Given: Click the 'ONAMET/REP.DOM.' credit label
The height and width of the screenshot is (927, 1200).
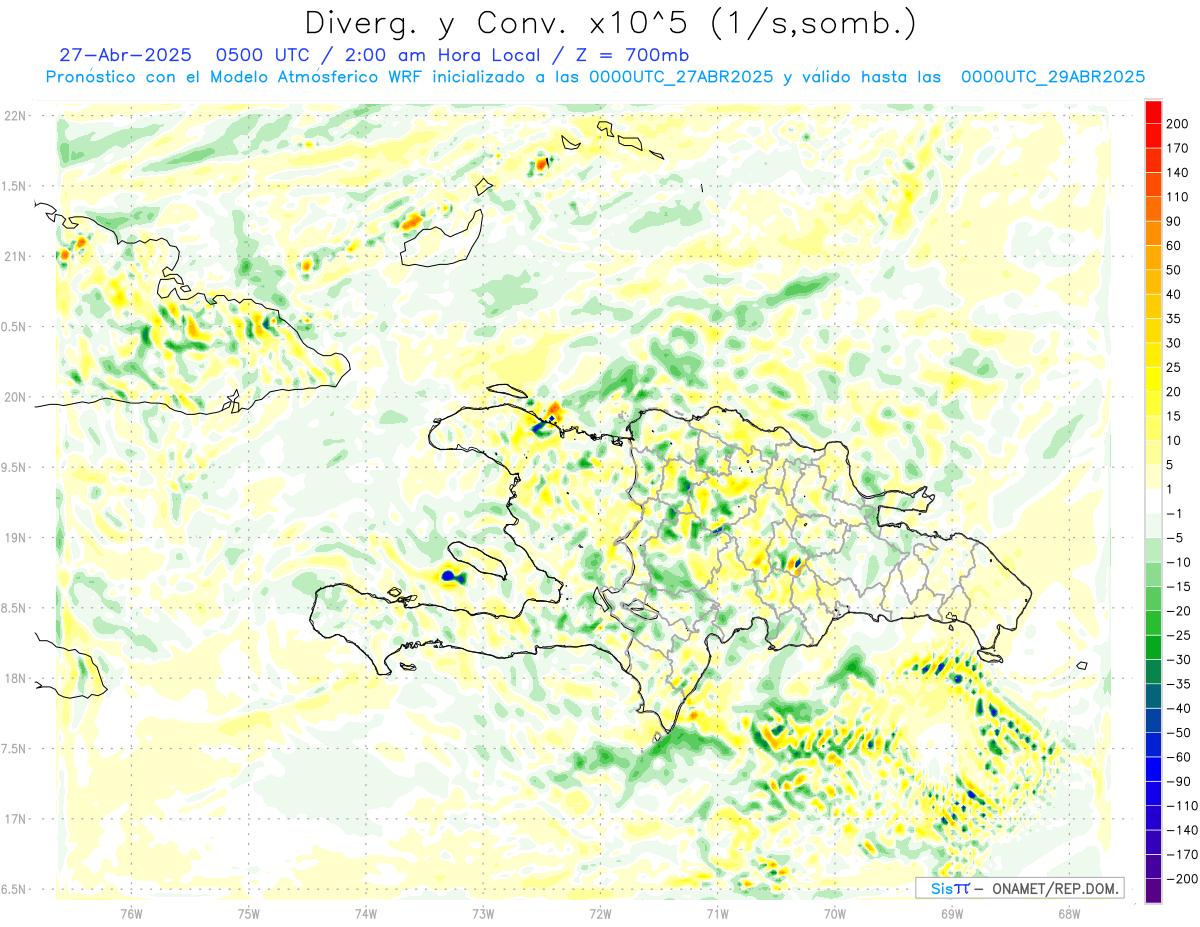Looking at the screenshot, I should pyautogui.click(x=1056, y=889).
